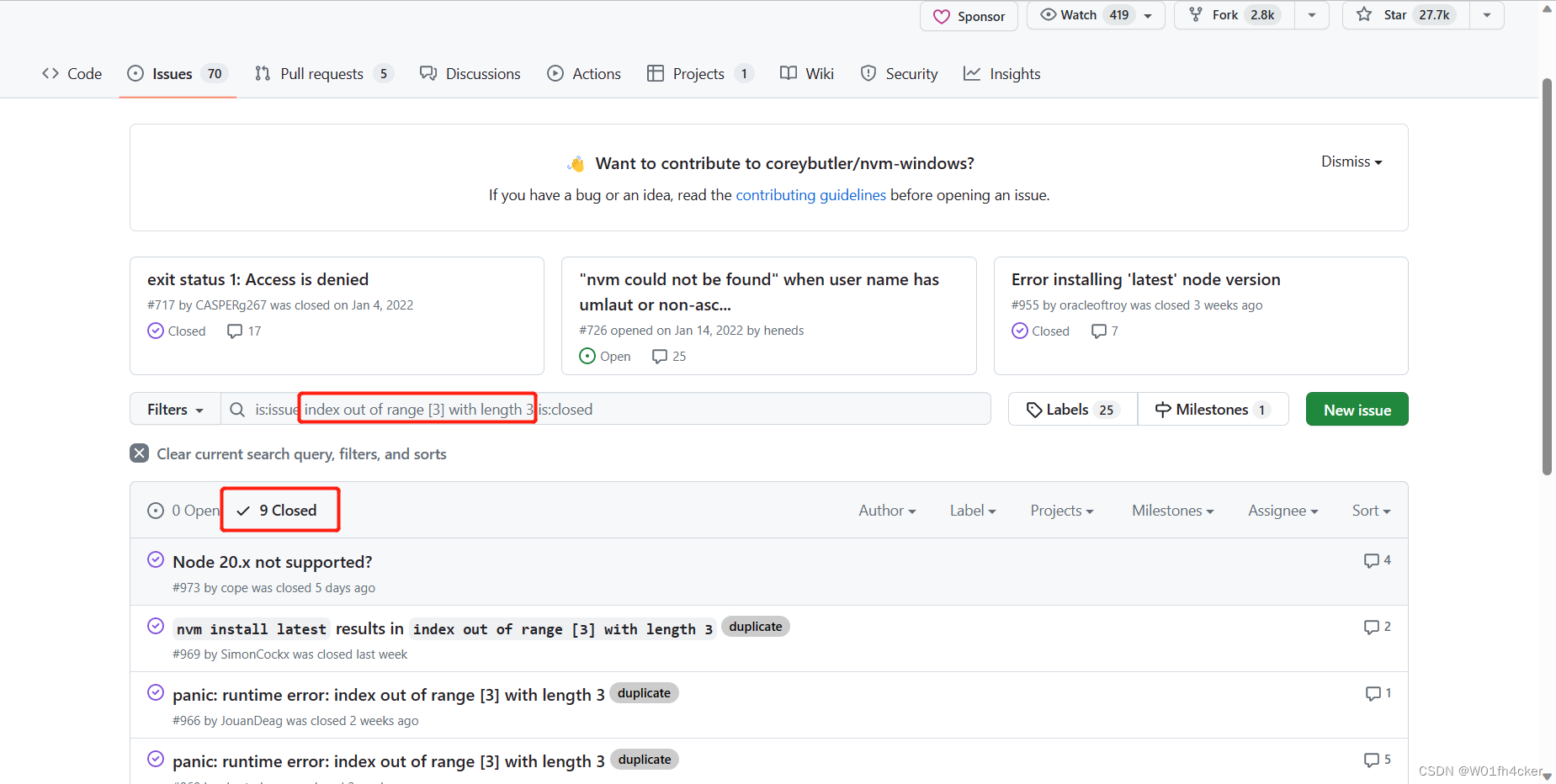Viewport: 1556px width, 784px height.
Task: Switch to the Pull requests tab
Action: pyautogui.click(x=324, y=74)
